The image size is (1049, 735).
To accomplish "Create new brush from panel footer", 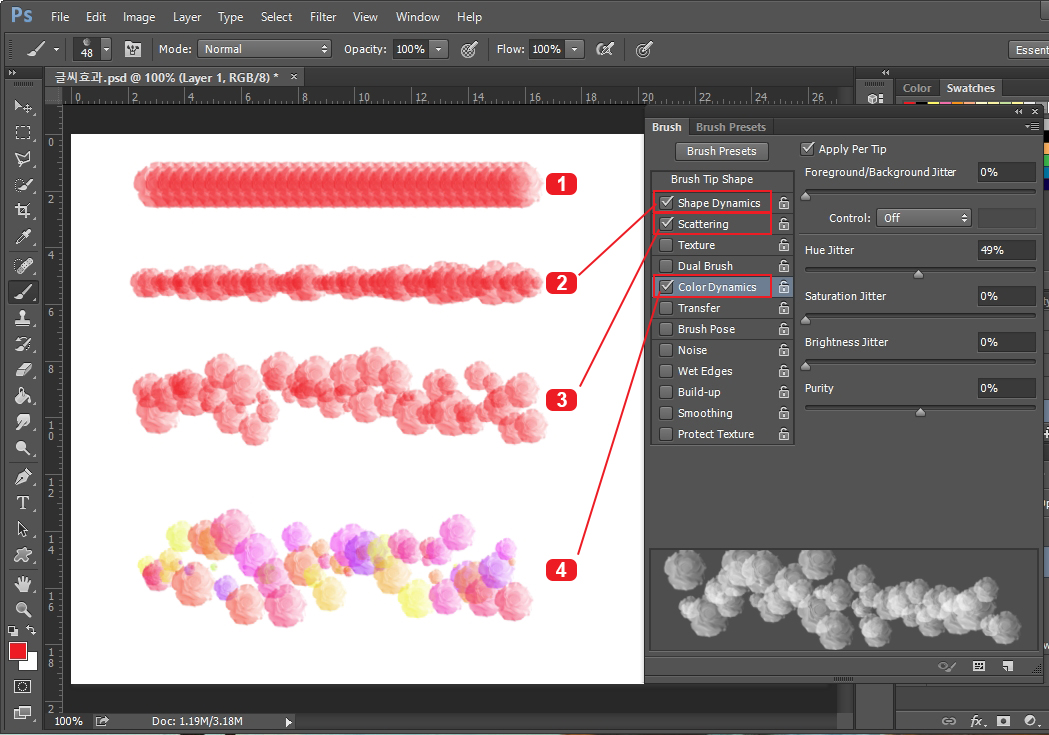I will 1008,666.
